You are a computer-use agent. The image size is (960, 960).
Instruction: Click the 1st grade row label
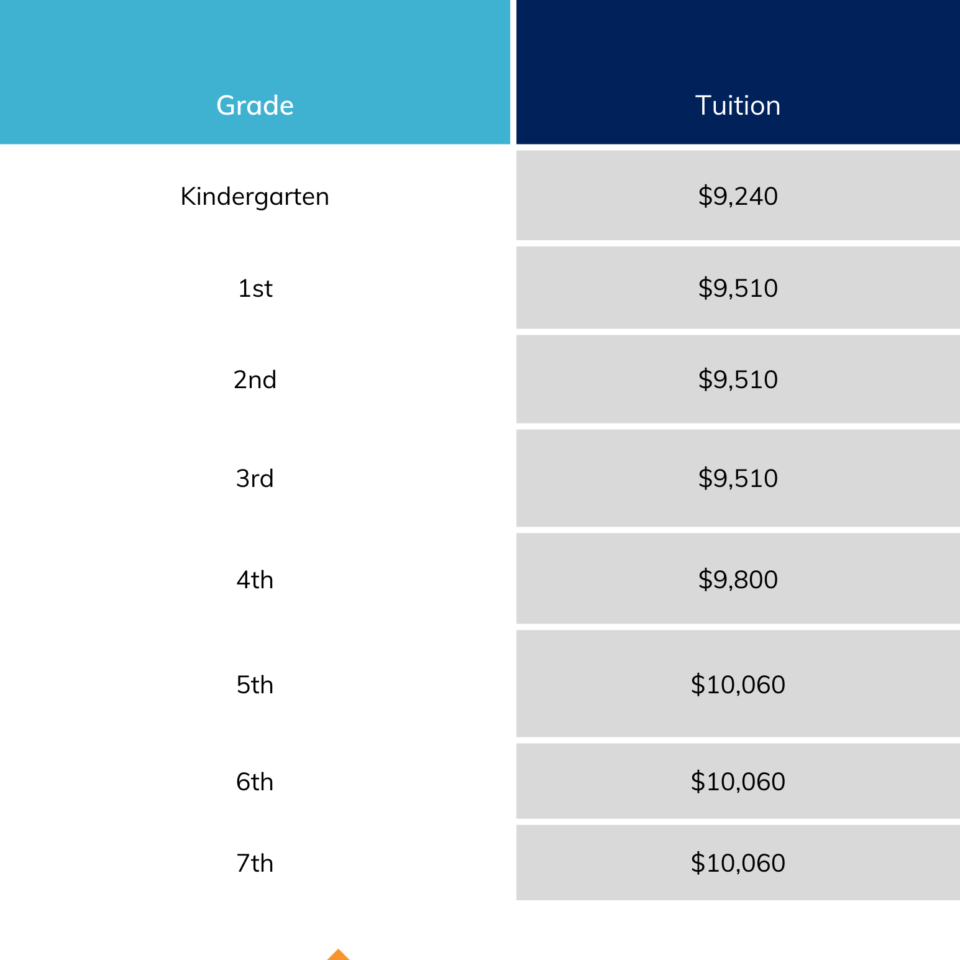click(x=255, y=288)
